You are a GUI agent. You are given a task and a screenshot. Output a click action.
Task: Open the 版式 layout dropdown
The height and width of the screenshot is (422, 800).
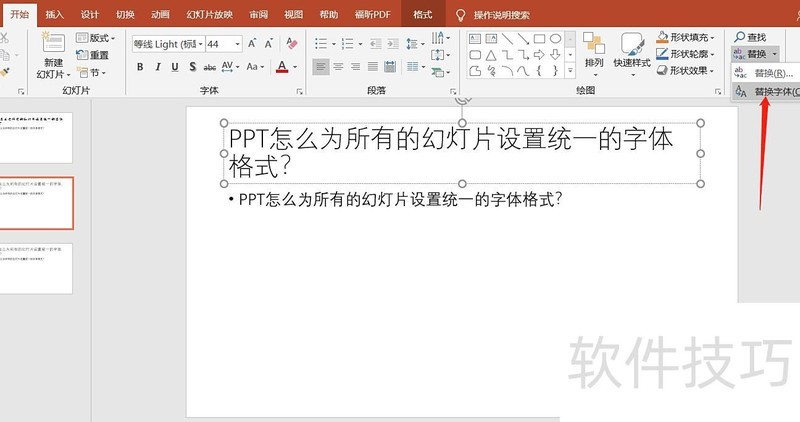pos(95,38)
